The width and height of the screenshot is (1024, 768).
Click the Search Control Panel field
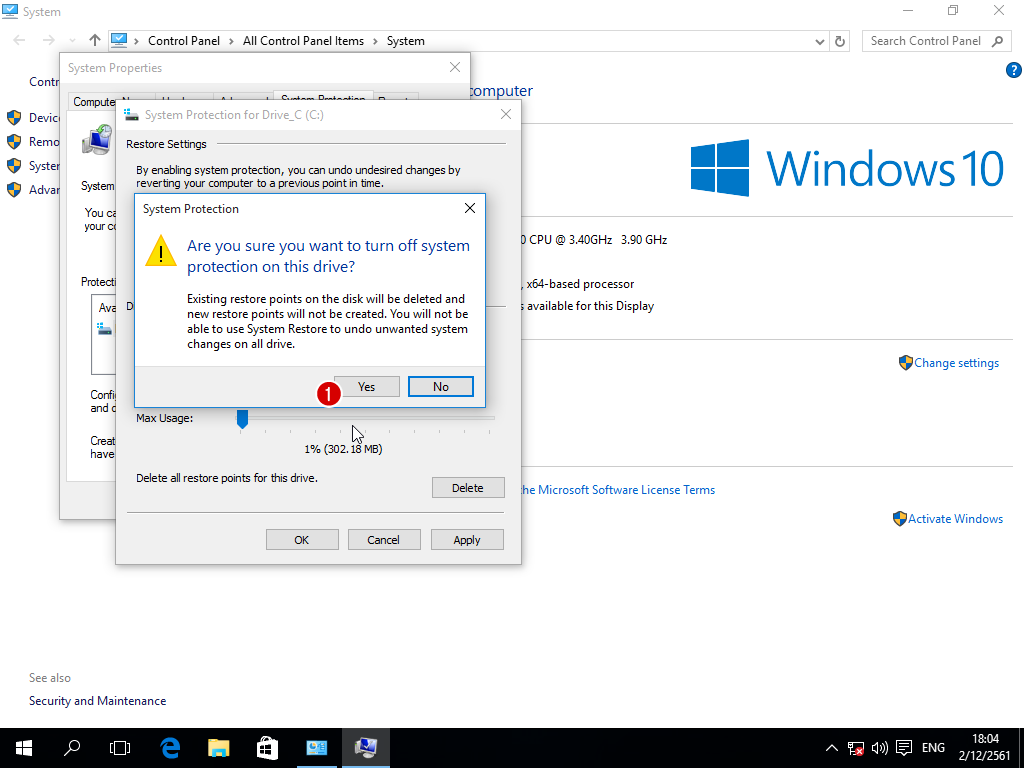(x=925, y=41)
